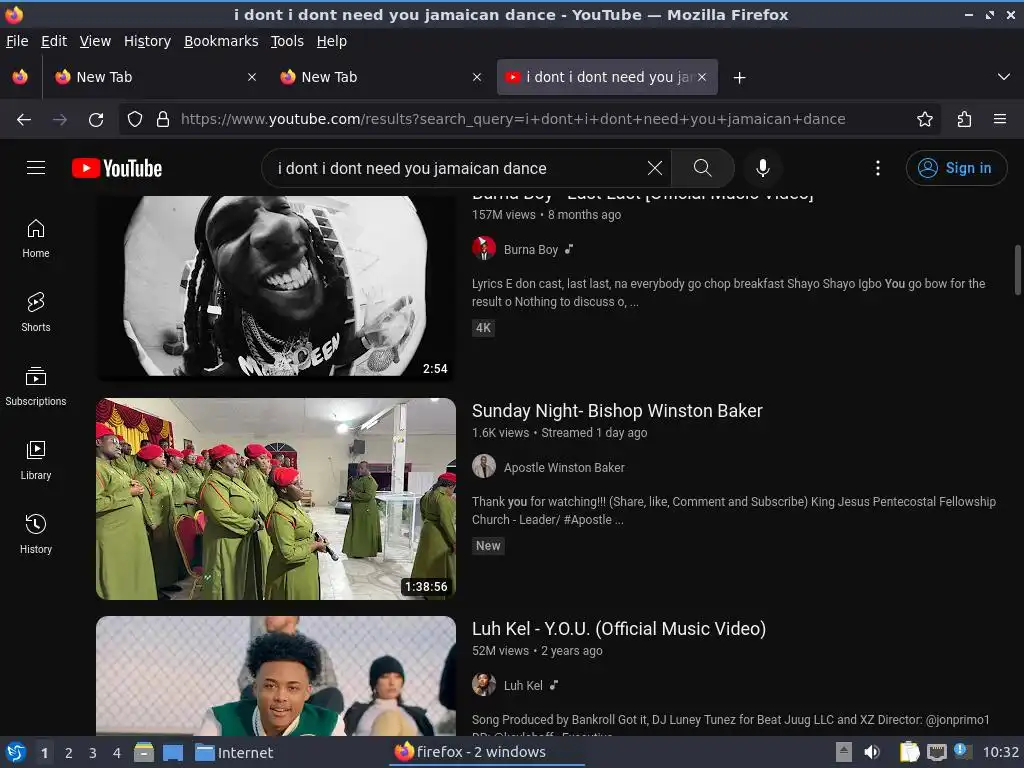Open the Firefox extensions puzzle icon
Viewport: 1024px width, 768px height.
pyautogui.click(x=964, y=120)
